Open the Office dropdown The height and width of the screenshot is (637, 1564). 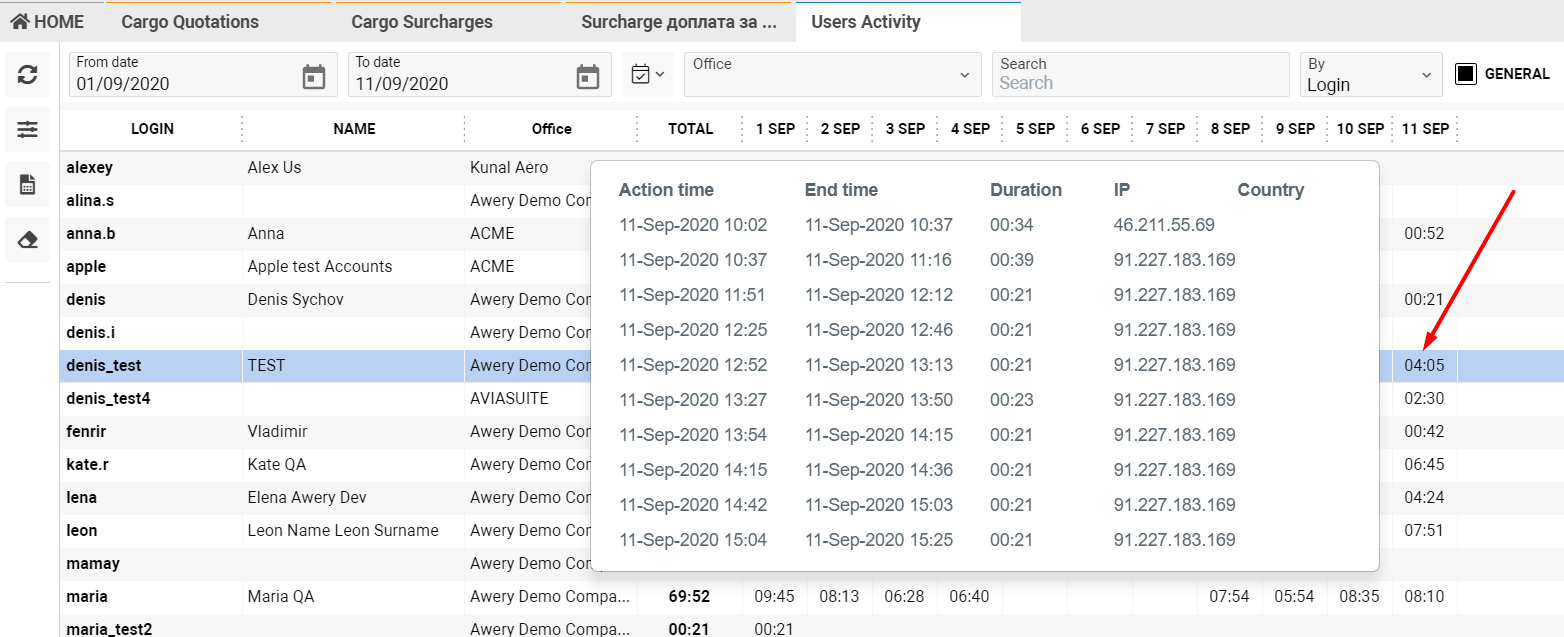click(x=830, y=74)
